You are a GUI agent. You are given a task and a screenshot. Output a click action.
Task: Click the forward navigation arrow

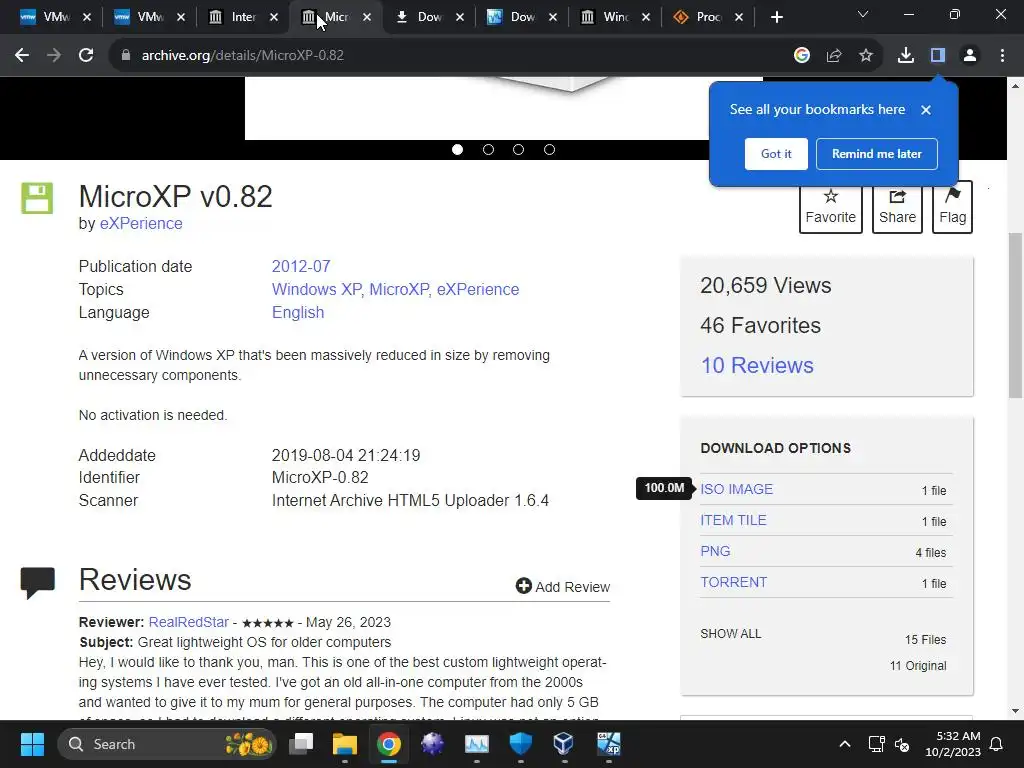tap(54, 56)
